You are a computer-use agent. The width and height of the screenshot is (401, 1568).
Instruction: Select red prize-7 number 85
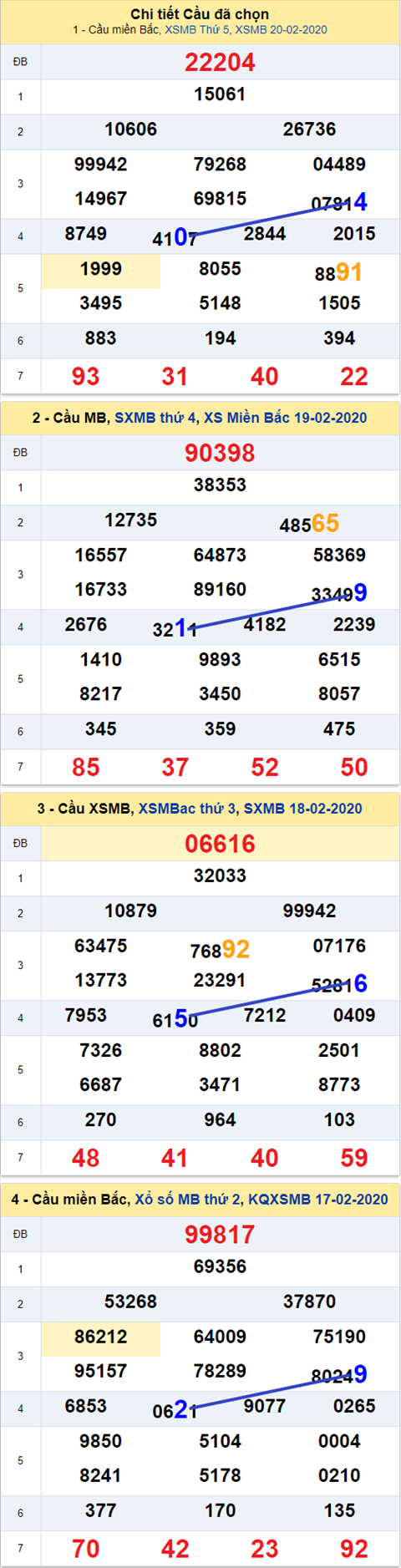[86, 768]
